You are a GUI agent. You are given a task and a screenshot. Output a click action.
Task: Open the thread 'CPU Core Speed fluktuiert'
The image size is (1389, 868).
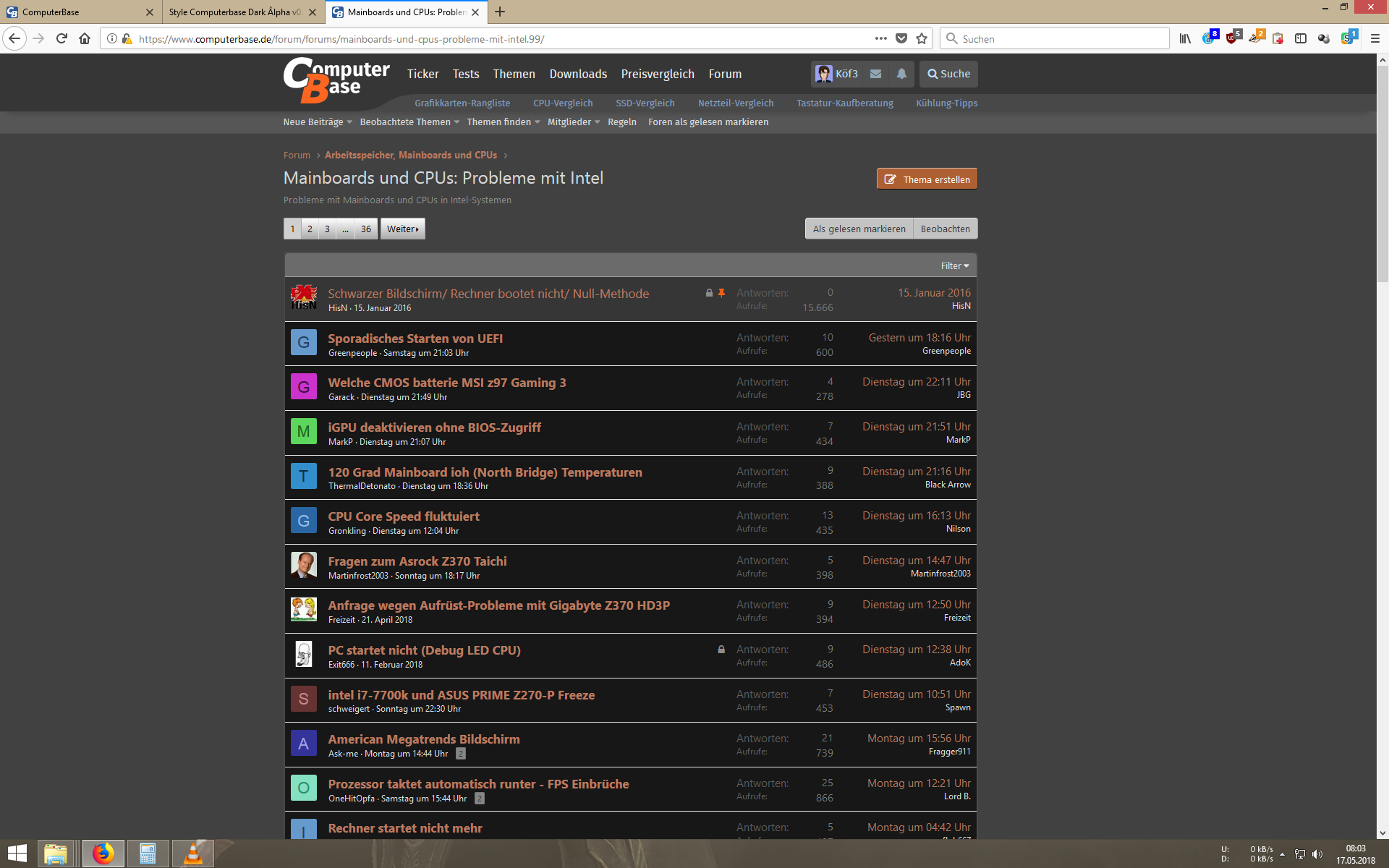tap(404, 516)
